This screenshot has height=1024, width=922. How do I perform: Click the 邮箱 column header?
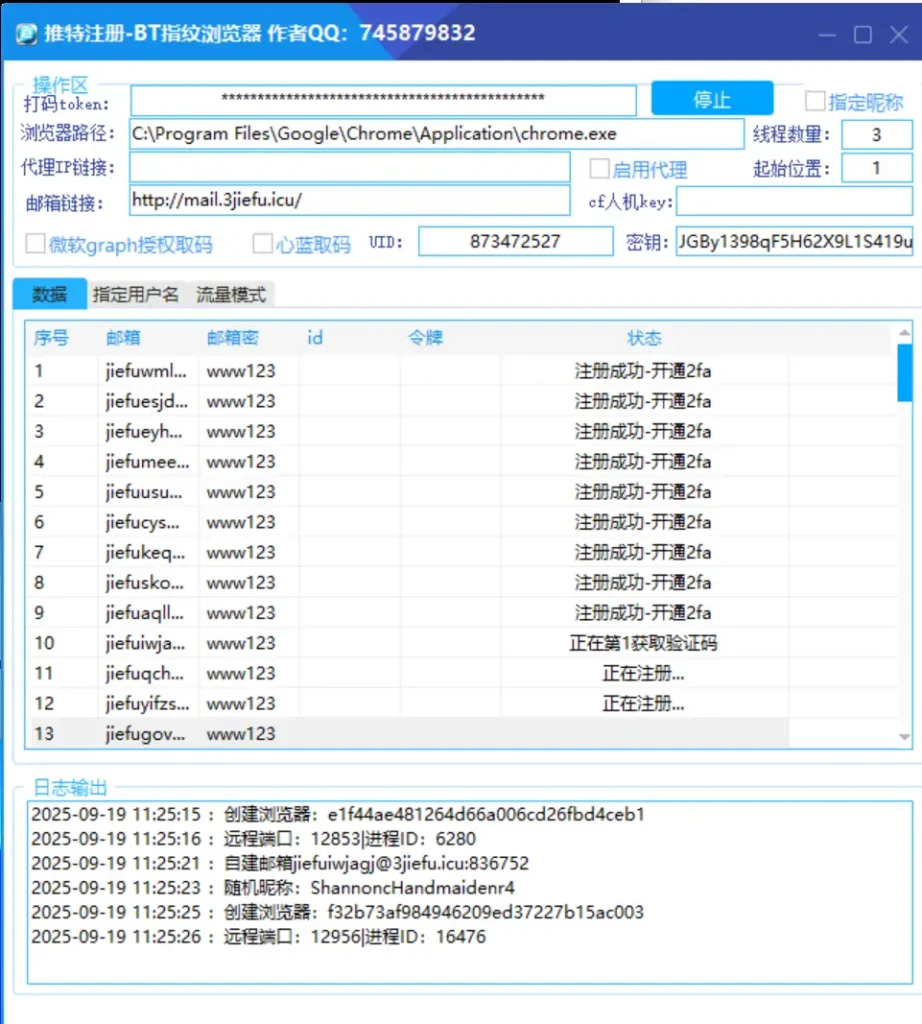click(x=123, y=338)
